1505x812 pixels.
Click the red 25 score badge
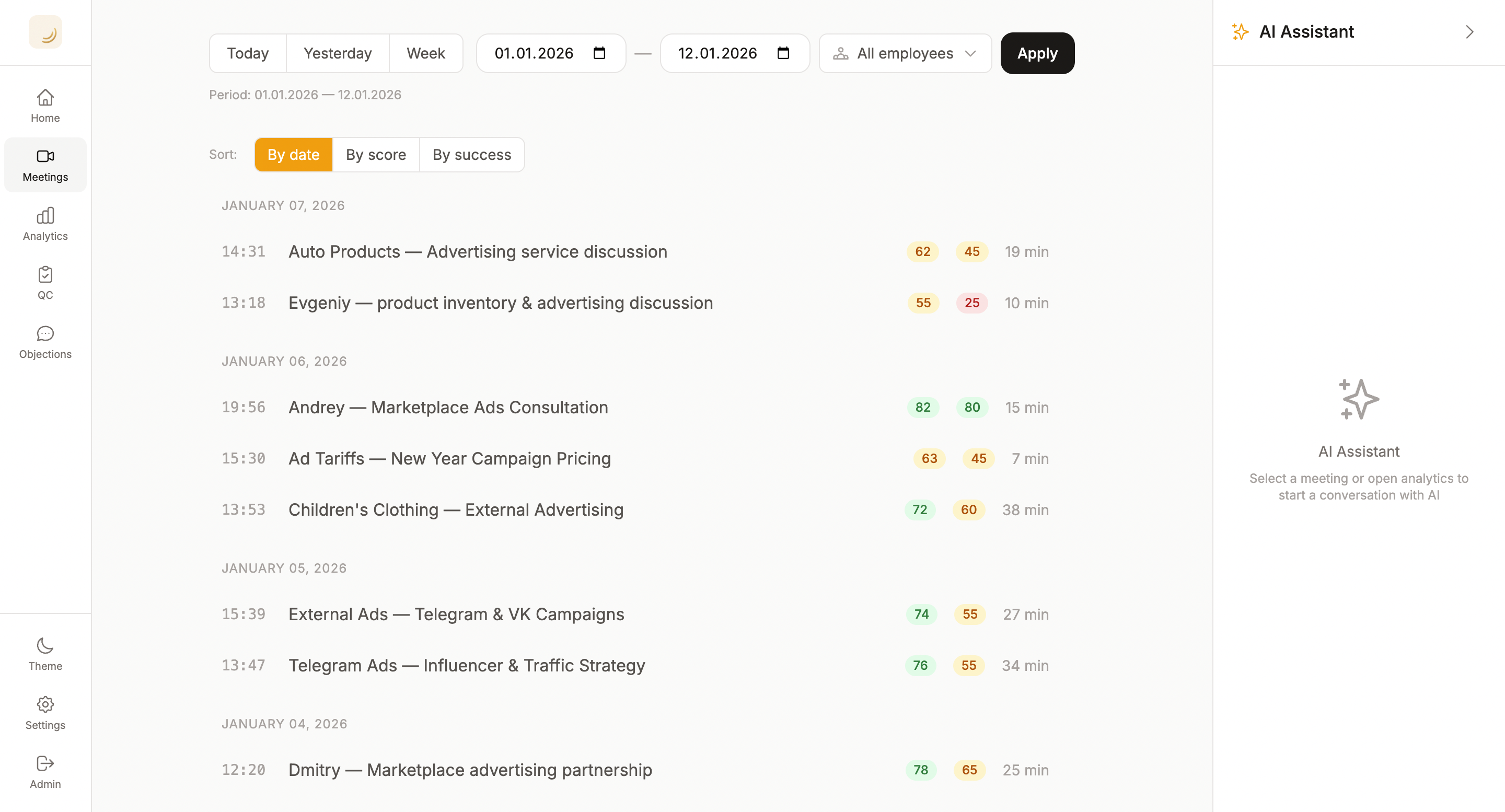coord(971,303)
